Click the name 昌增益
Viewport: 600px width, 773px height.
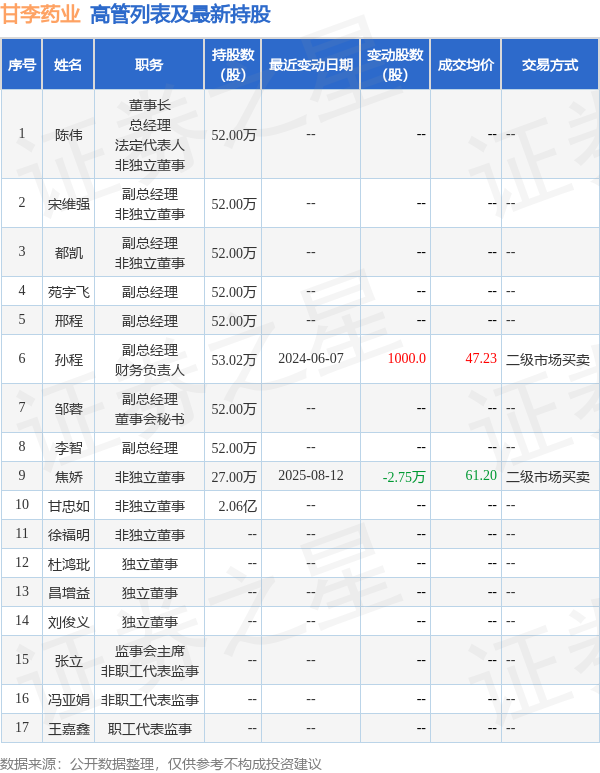(x=69, y=593)
